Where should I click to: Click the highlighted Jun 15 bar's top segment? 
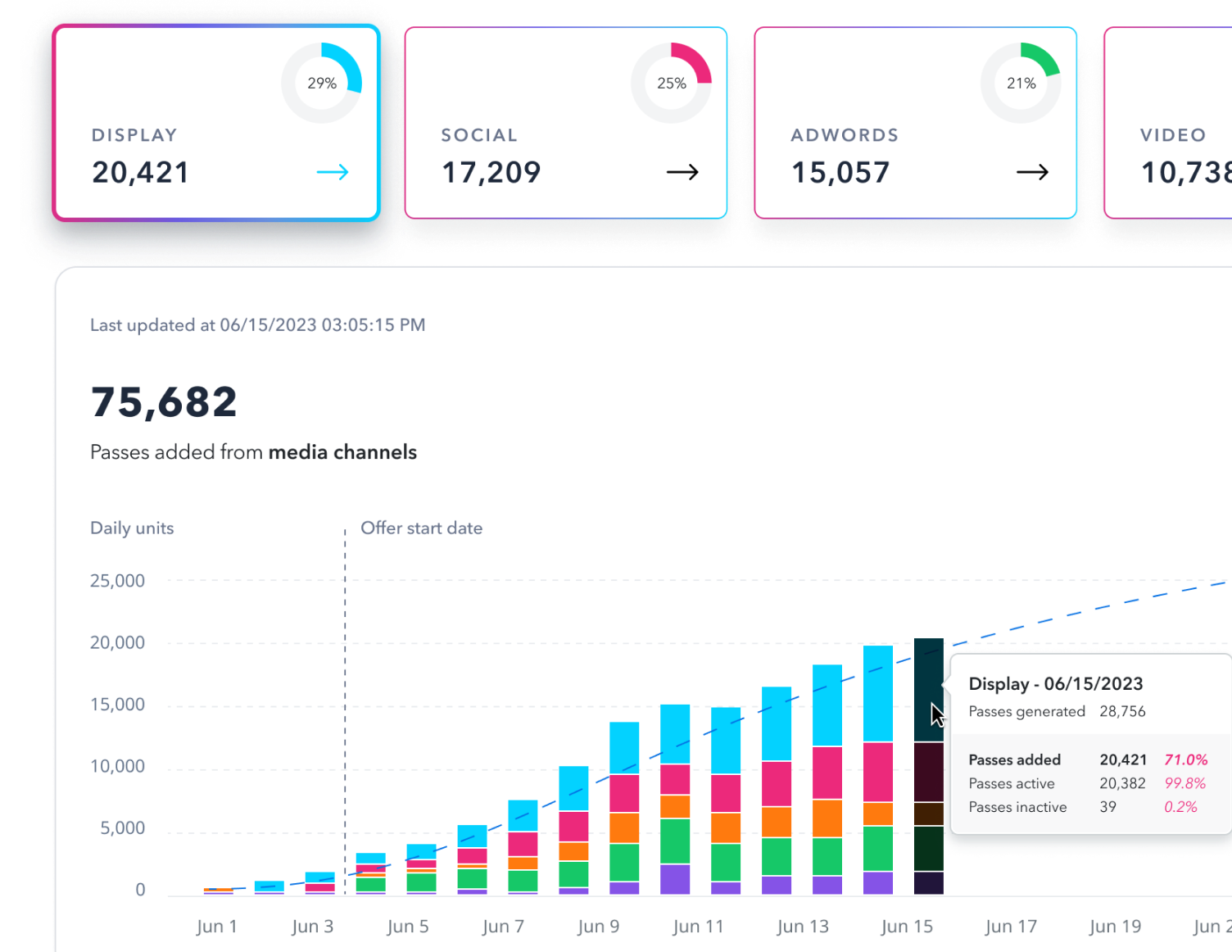pyautogui.click(x=928, y=690)
